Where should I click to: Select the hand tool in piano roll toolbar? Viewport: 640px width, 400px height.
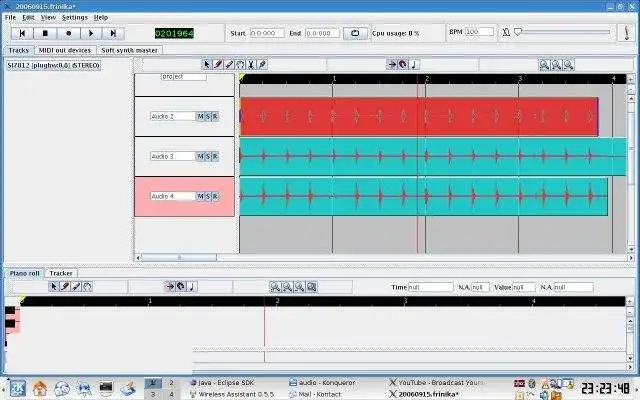[87, 287]
